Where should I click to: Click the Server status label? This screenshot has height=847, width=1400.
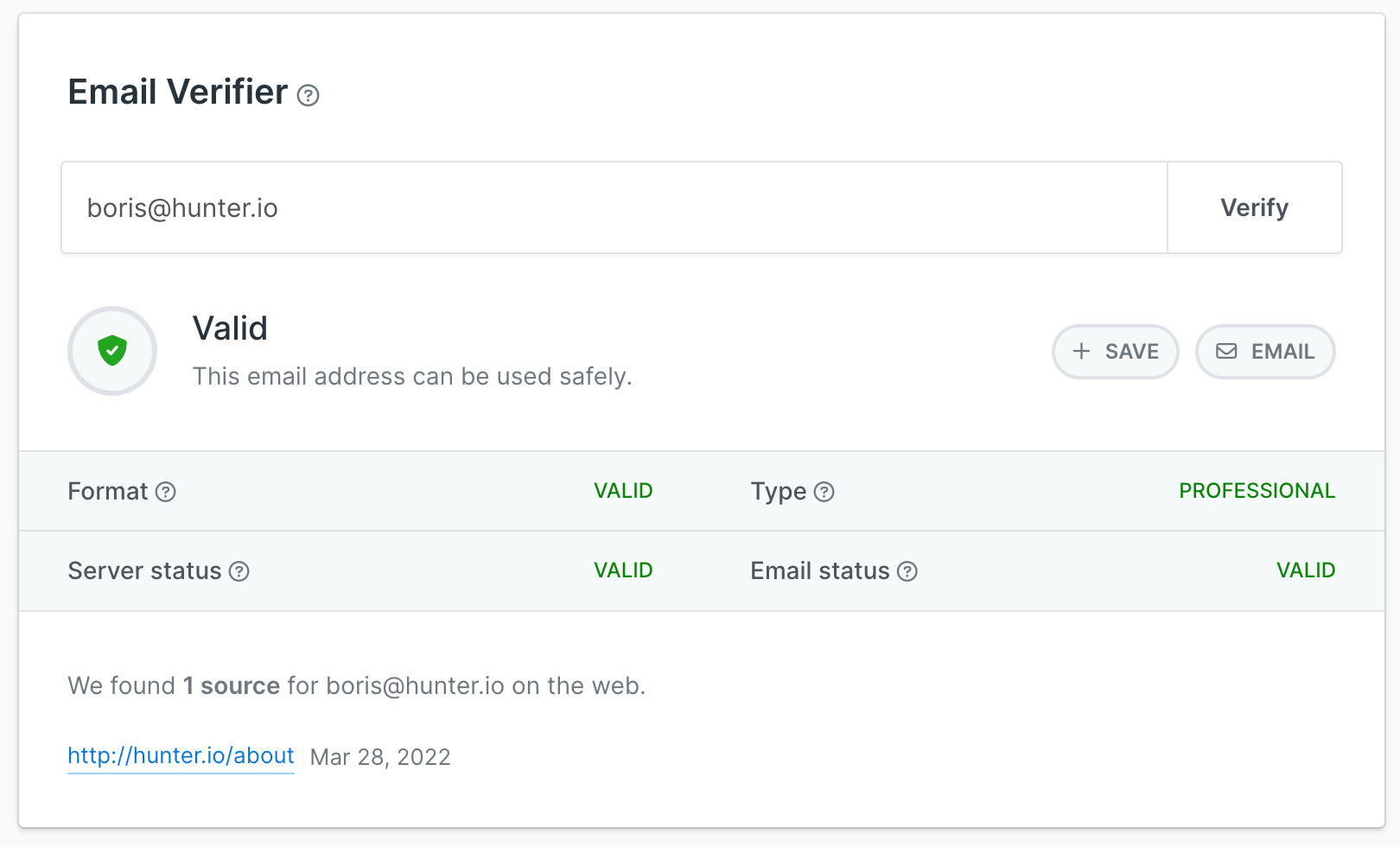(144, 571)
